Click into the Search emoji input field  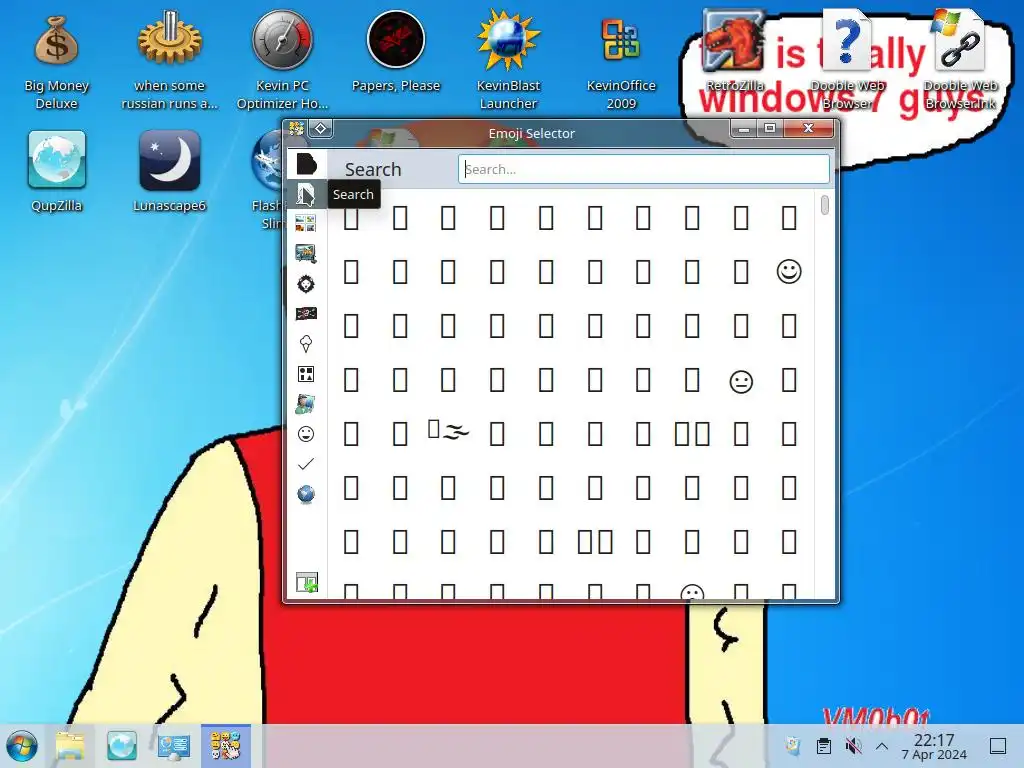click(644, 169)
